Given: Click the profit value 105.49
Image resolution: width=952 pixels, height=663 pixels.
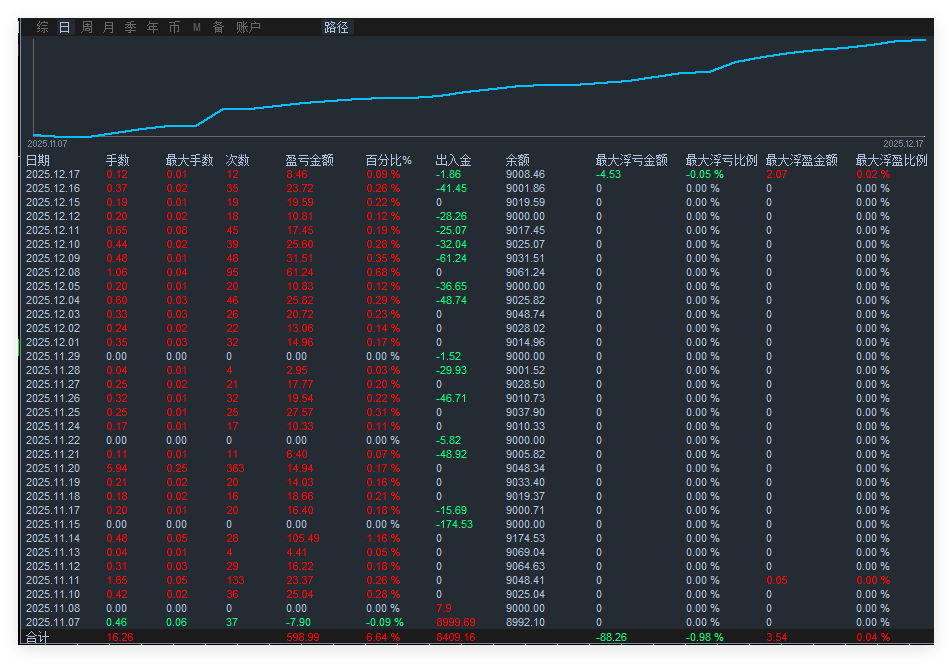Looking at the screenshot, I should [303, 538].
